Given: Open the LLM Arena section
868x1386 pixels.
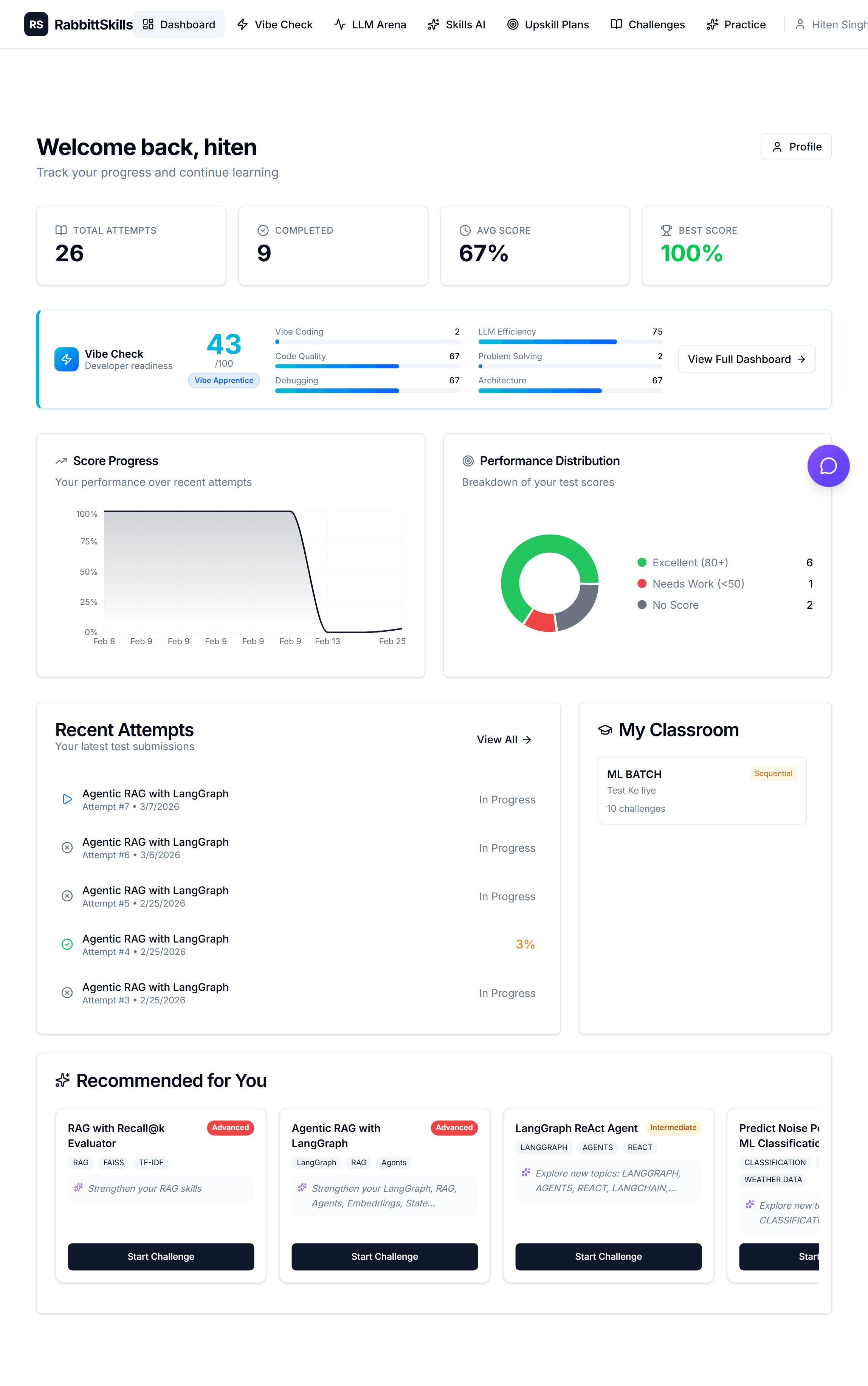Looking at the screenshot, I should click(x=370, y=24).
